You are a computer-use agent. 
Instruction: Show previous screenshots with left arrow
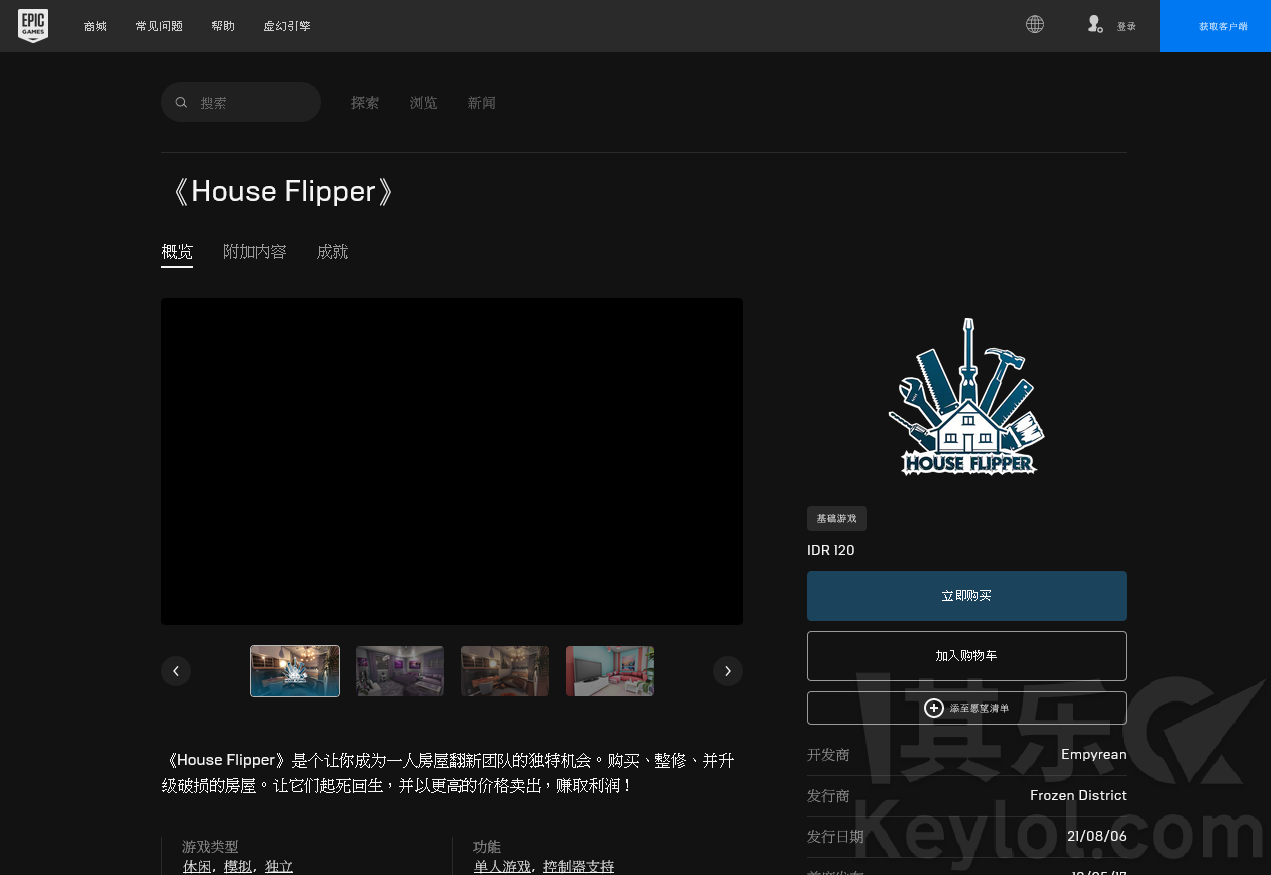tap(176, 671)
